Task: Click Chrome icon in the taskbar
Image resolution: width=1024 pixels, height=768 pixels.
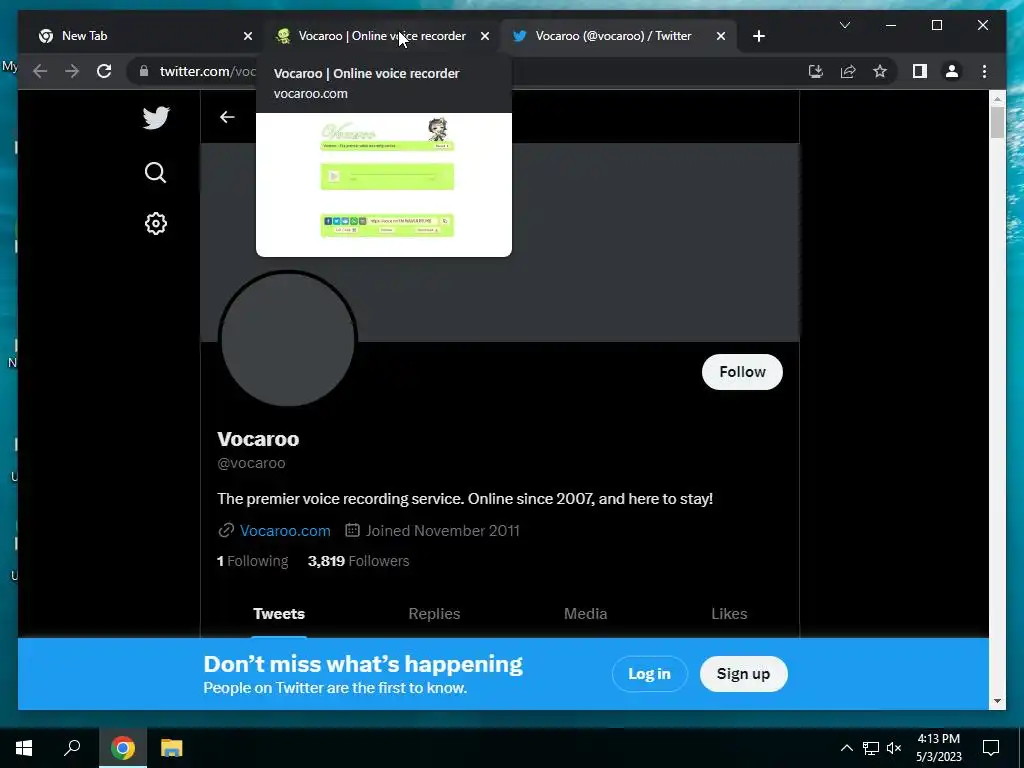Action: [123, 748]
